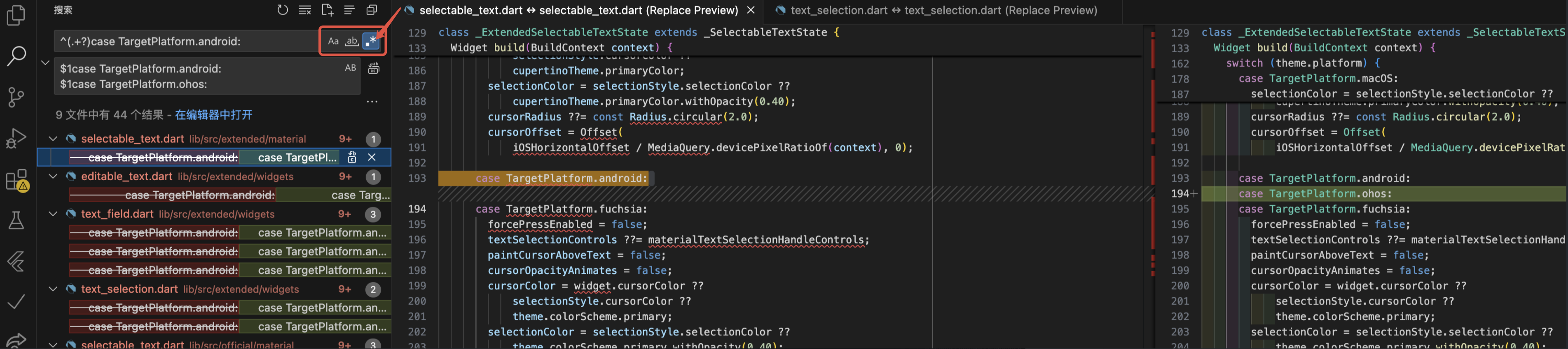Clear the search results
The height and width of the screenshot is (349, 1568).
click(305, 10)
